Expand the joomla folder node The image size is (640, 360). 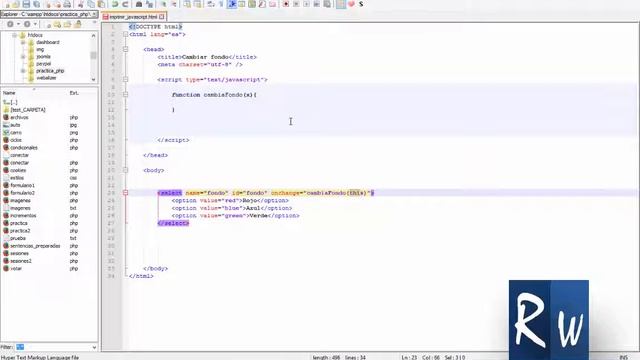23,57
